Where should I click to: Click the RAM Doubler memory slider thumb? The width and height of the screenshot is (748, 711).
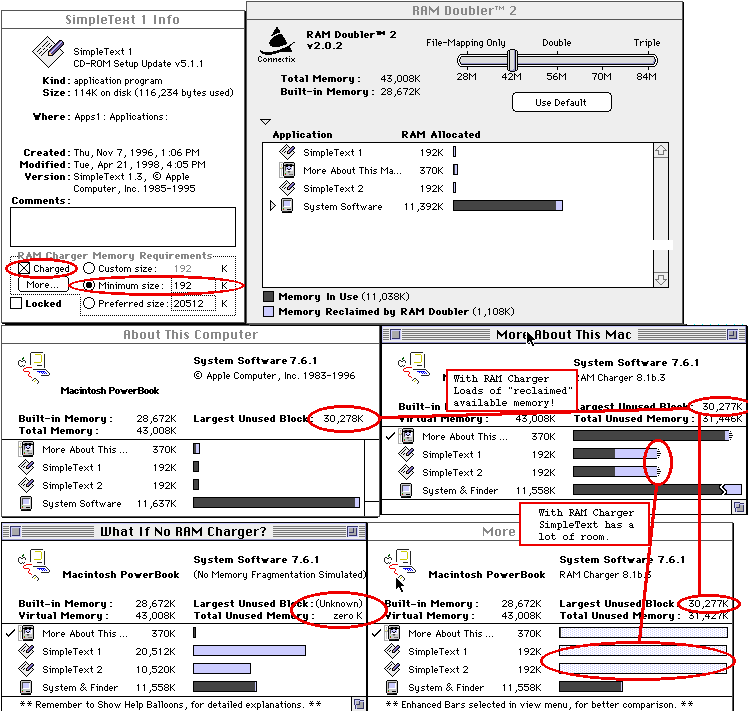click(x=512, y=60)
